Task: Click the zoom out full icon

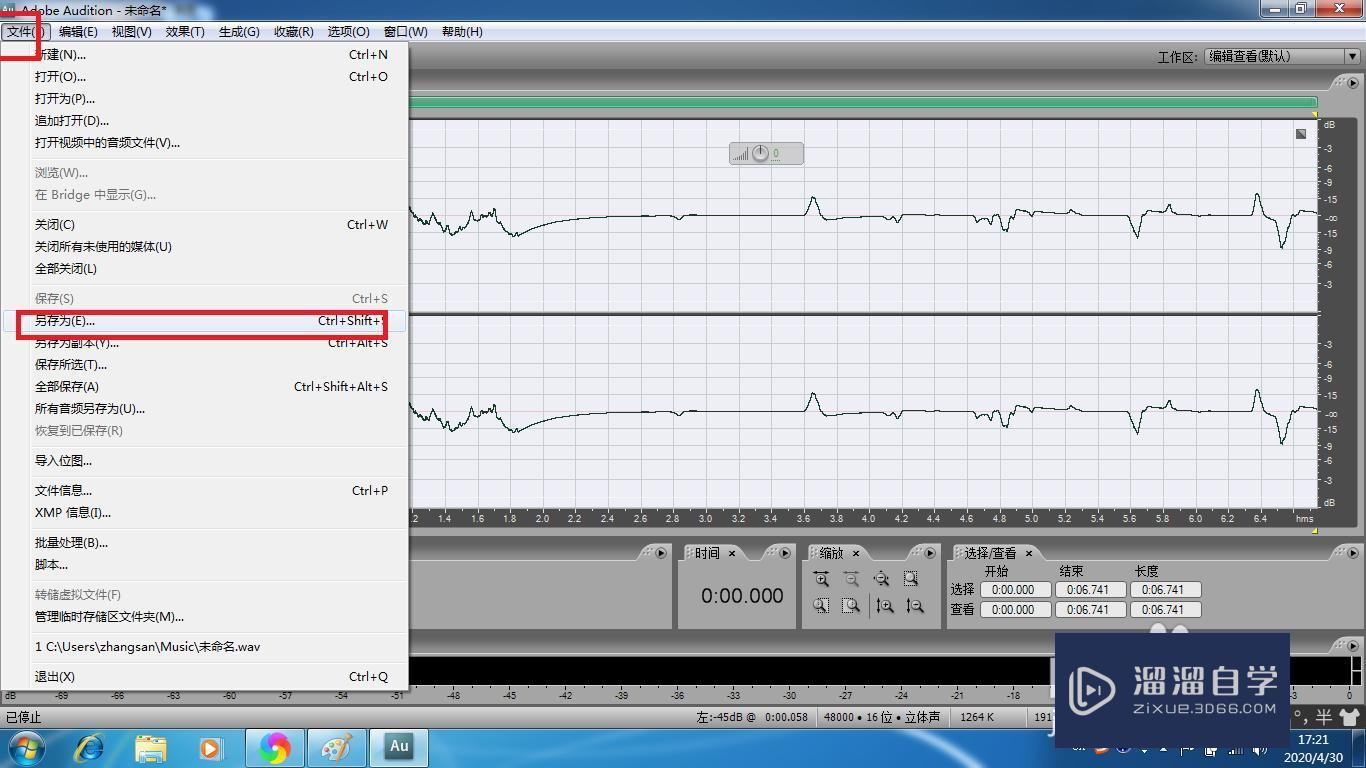Action: pyautogui.click(x=881, y=579)
